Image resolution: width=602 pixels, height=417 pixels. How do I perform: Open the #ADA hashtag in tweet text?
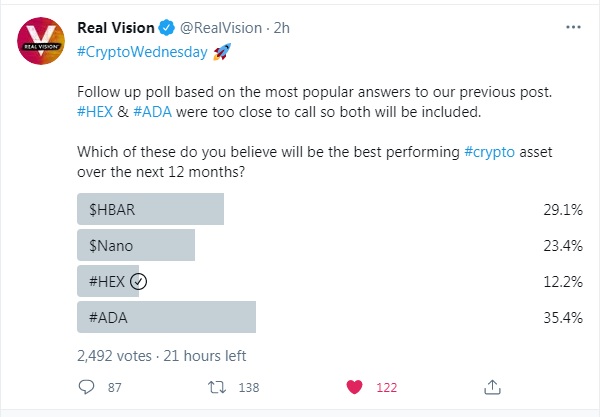pos(152,112)
